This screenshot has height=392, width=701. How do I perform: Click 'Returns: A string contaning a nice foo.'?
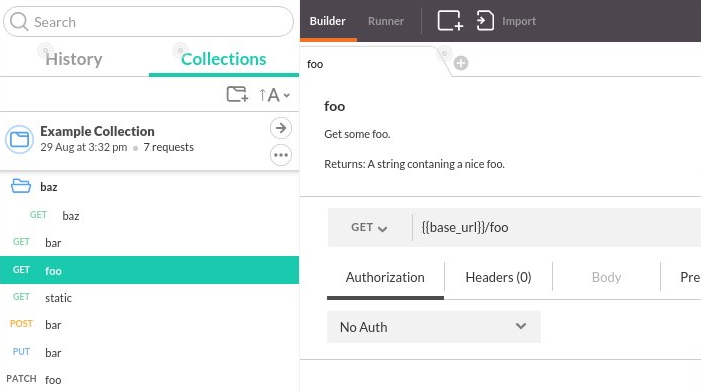(x=414, y=164)
